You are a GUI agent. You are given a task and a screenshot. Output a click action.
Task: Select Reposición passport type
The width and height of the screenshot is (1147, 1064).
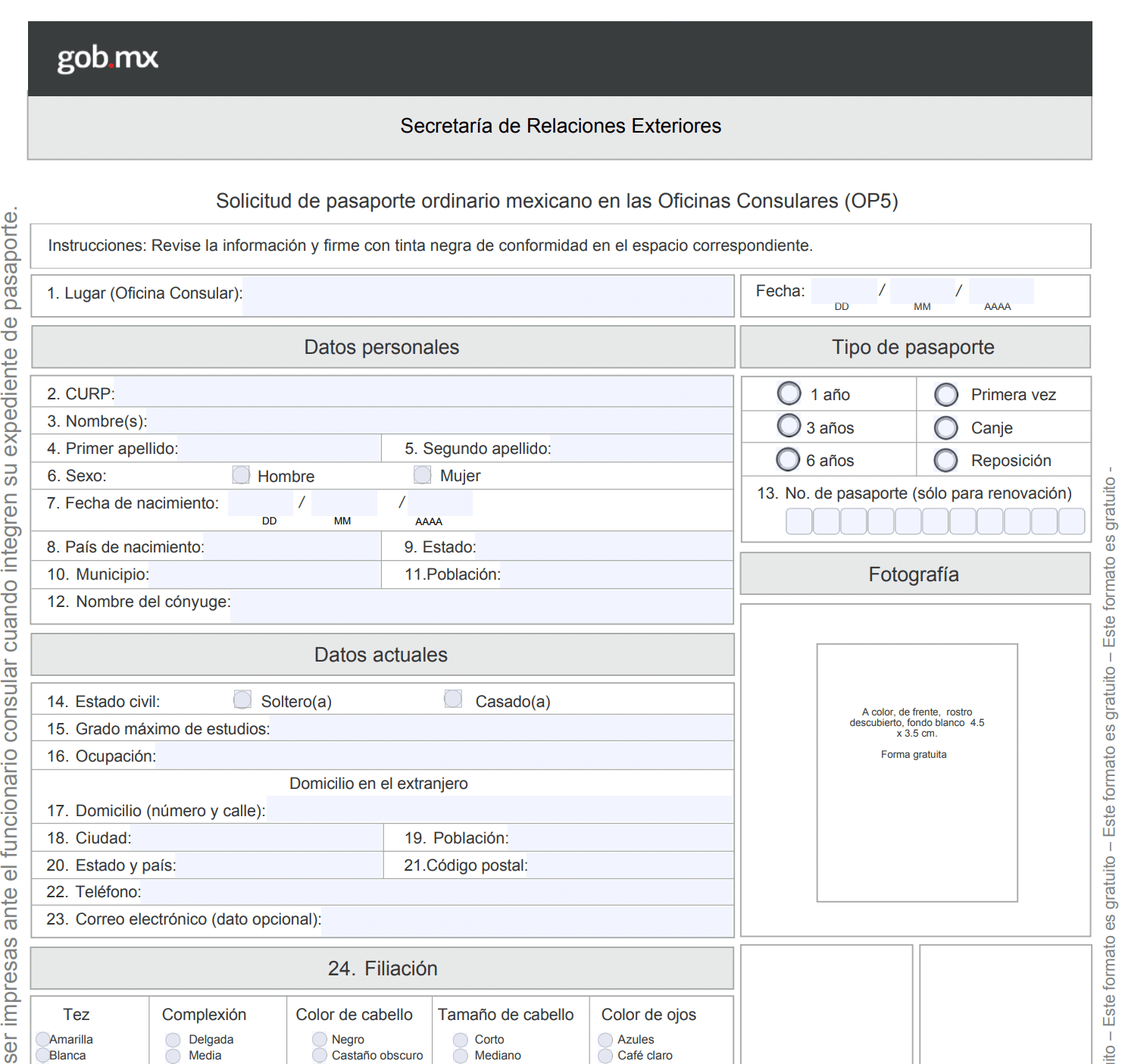945,460
